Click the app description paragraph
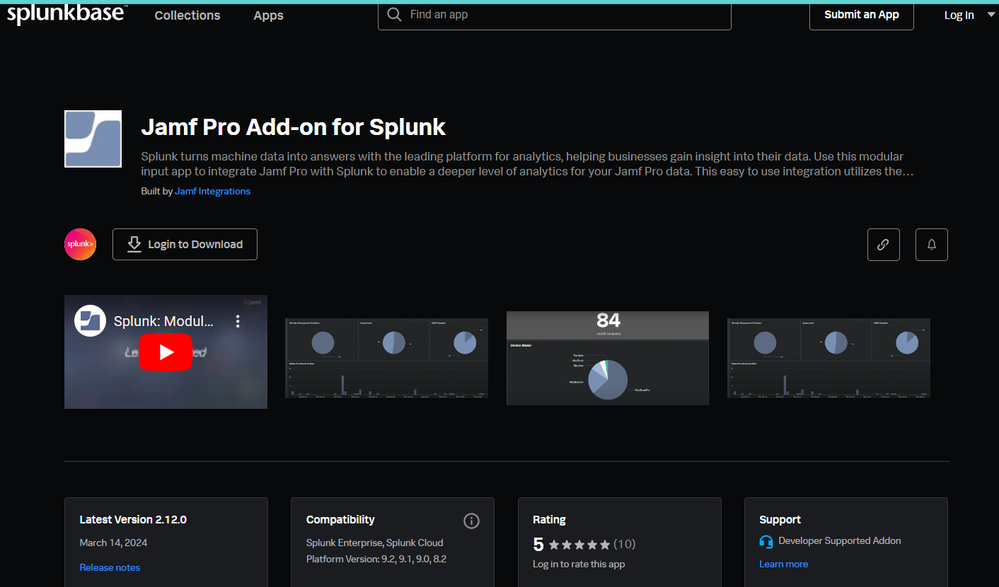The width and height of the screenshot is (999, 587). tap(528, 164)
